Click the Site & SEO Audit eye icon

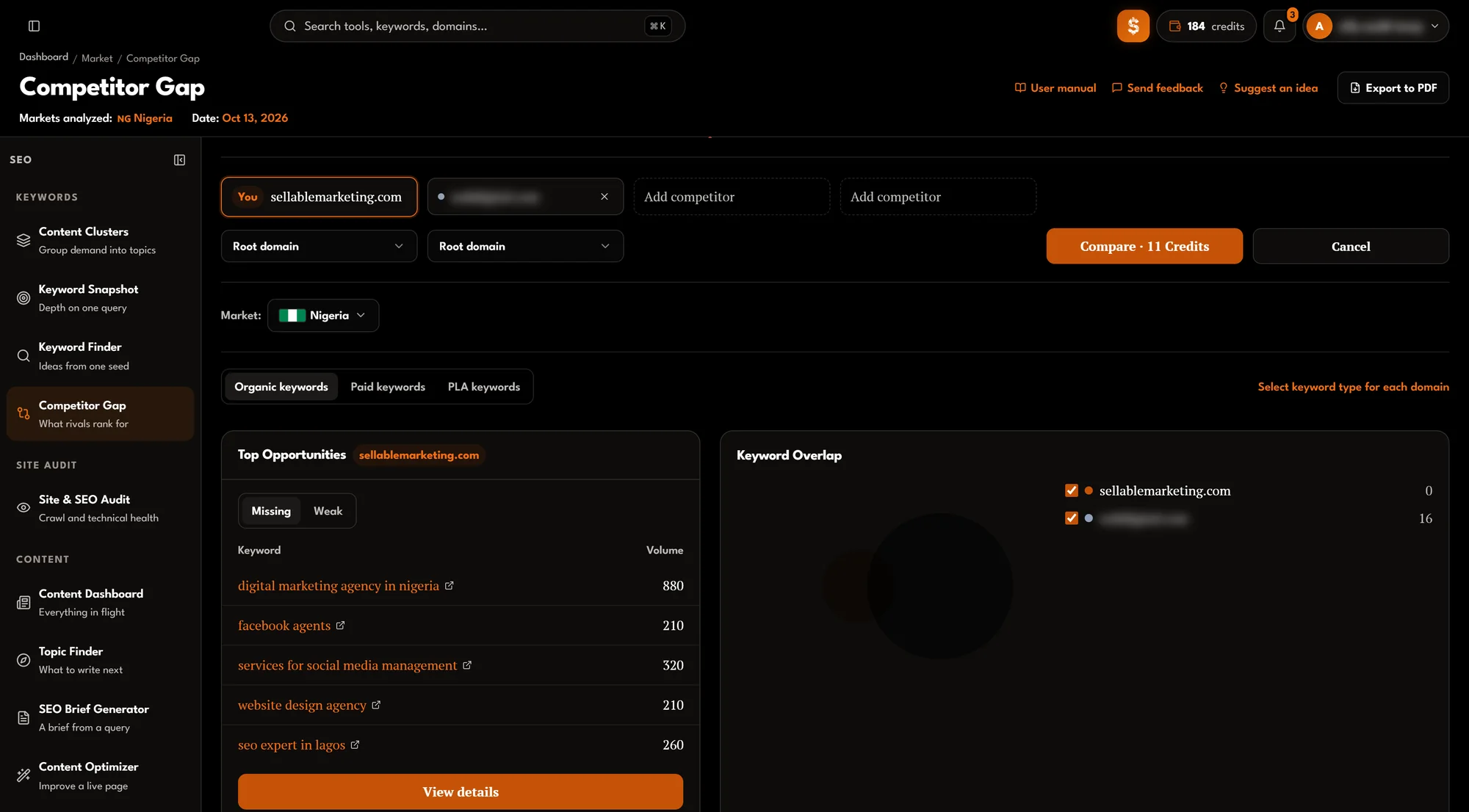pos(24,507)
